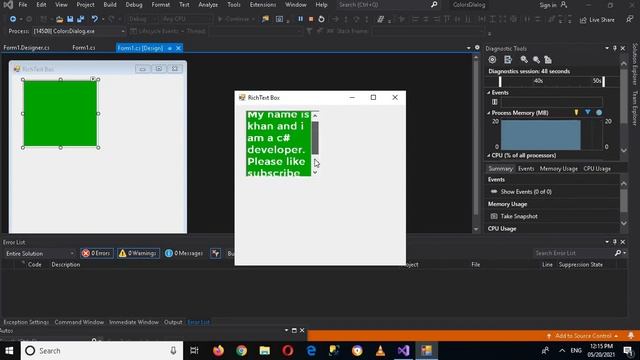The width and height of the screenshot is (640, 360).
Task: Click the scroll down arrow in running RichTextBox
Action: [315, 173]
